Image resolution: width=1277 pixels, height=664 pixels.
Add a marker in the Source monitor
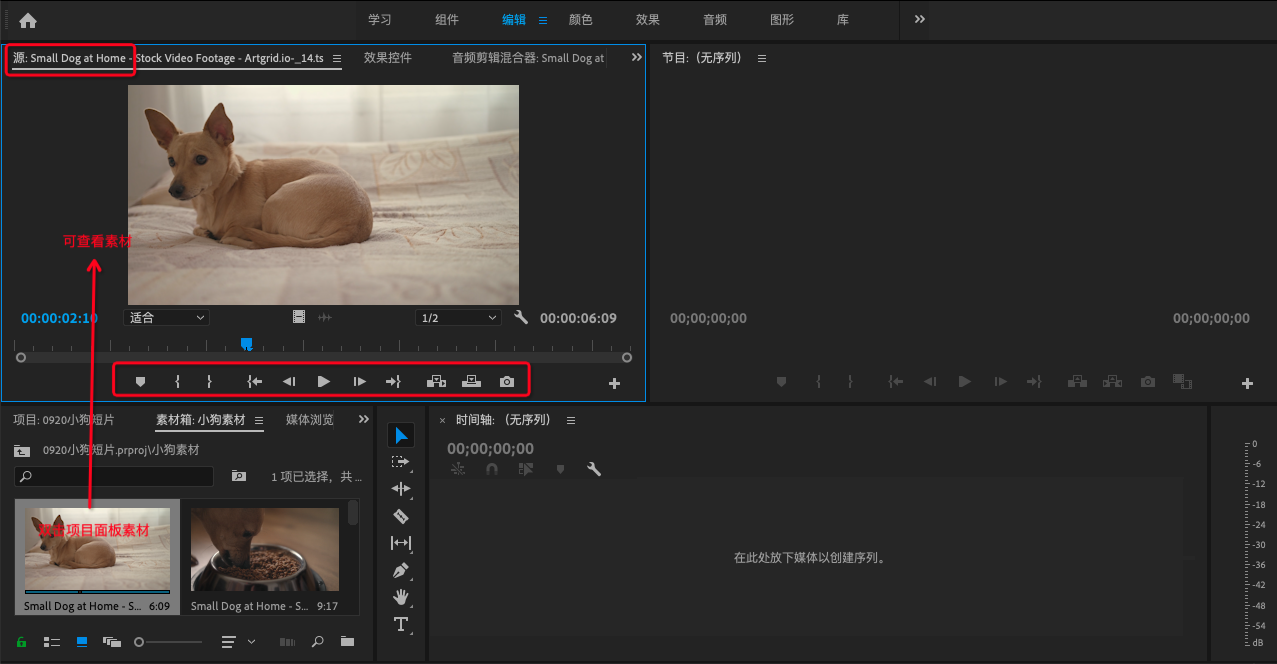(x=141, y=381)
